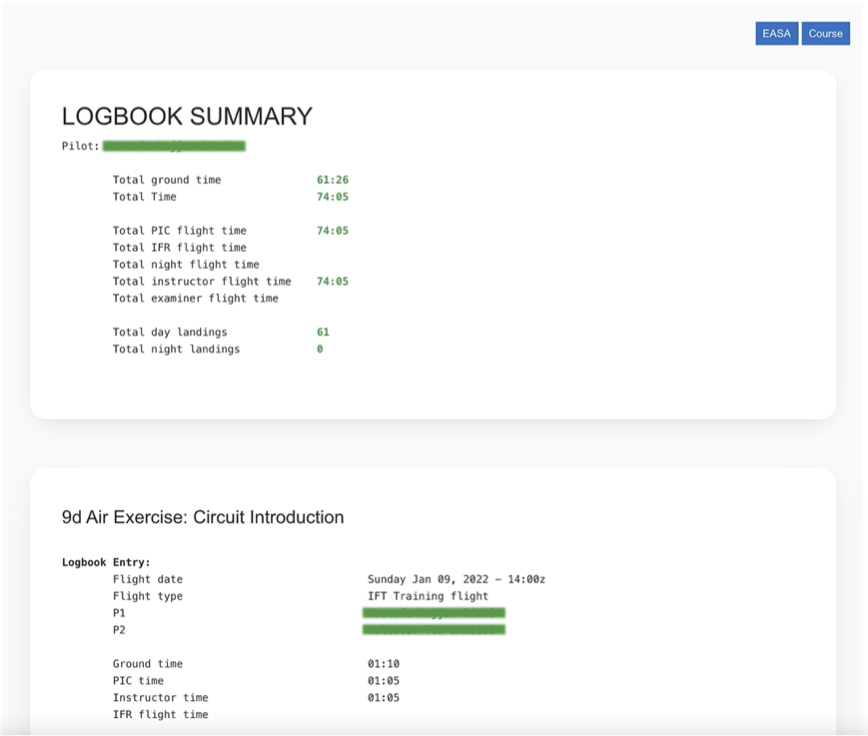This screenshot has height=736, width=868.
Task: Select the Flight date label
Action: pyautogui.click(x=148, y=579)
